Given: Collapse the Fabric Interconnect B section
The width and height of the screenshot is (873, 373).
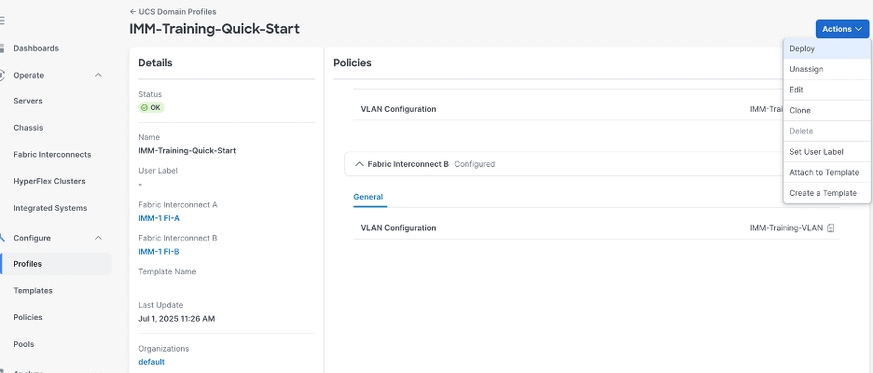Looking at the screenshot, I should pyautogui.click(x=360, y=164).
